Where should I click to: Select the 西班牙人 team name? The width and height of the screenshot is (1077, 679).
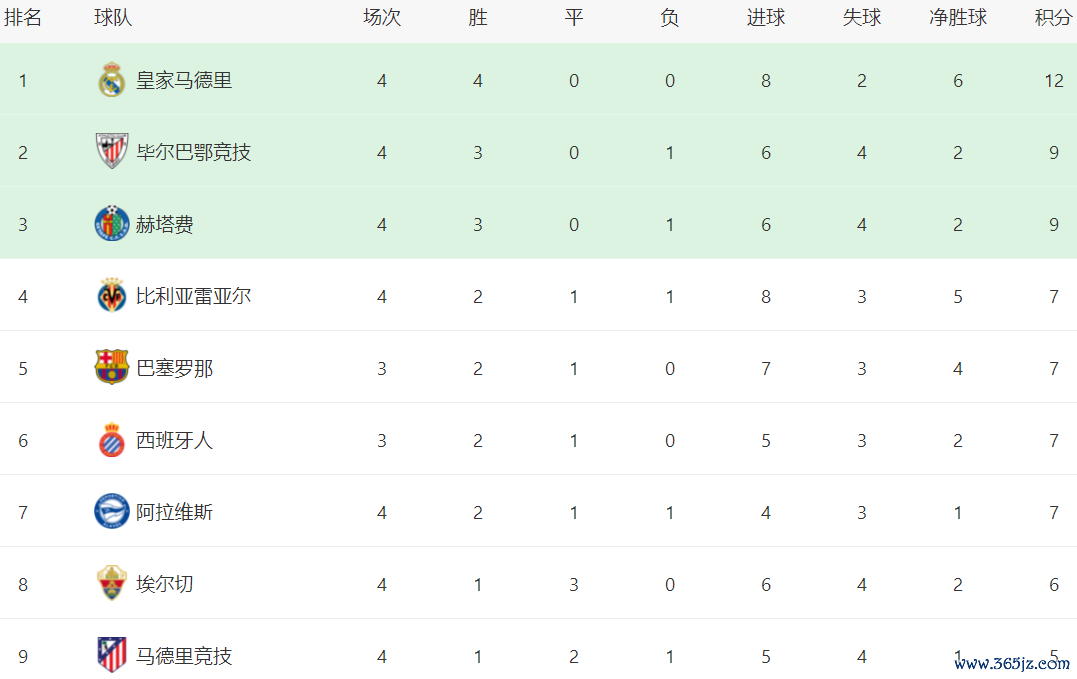coord(174,440)
